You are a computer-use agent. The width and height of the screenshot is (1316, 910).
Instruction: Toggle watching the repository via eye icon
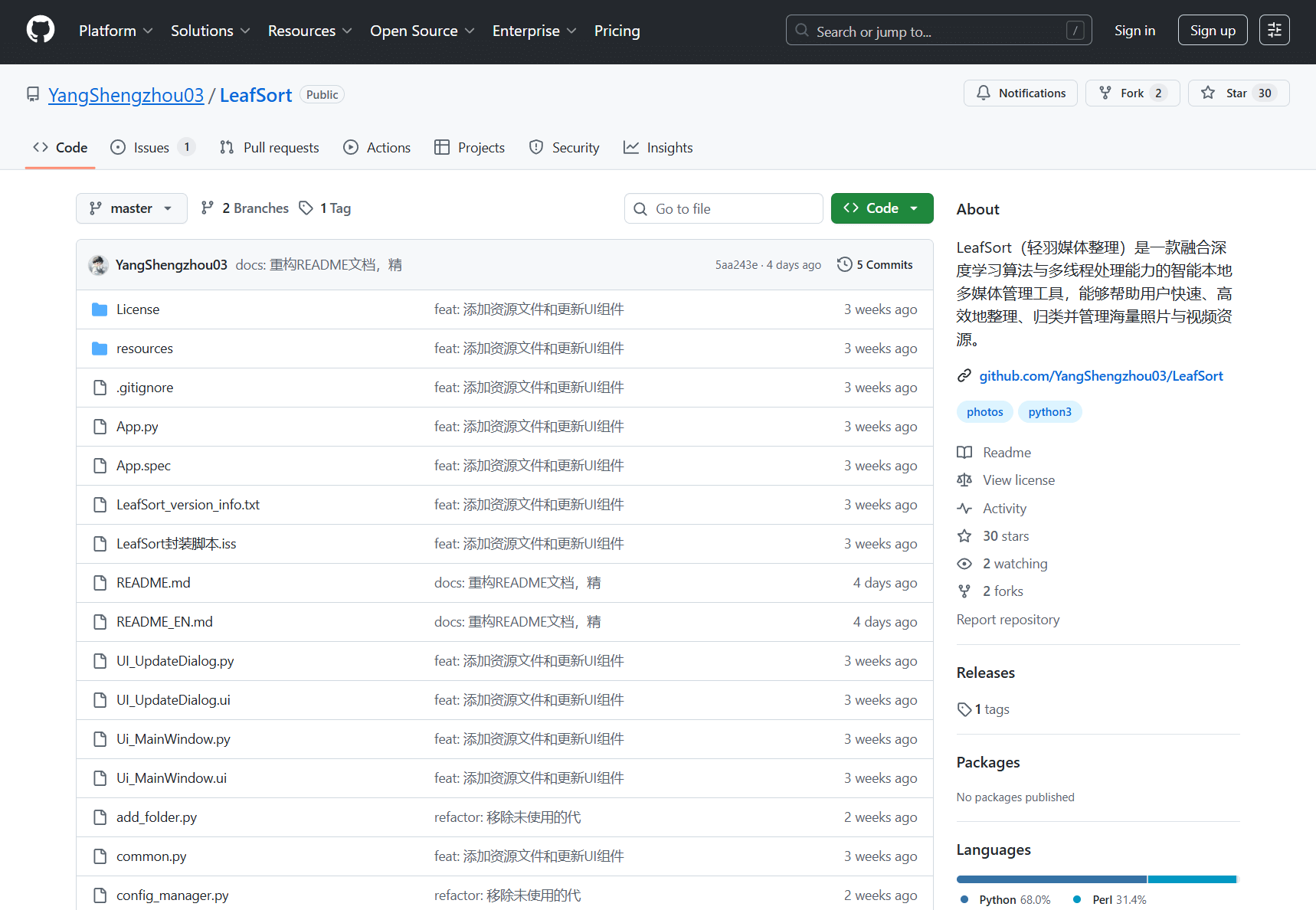click(964, 563)
